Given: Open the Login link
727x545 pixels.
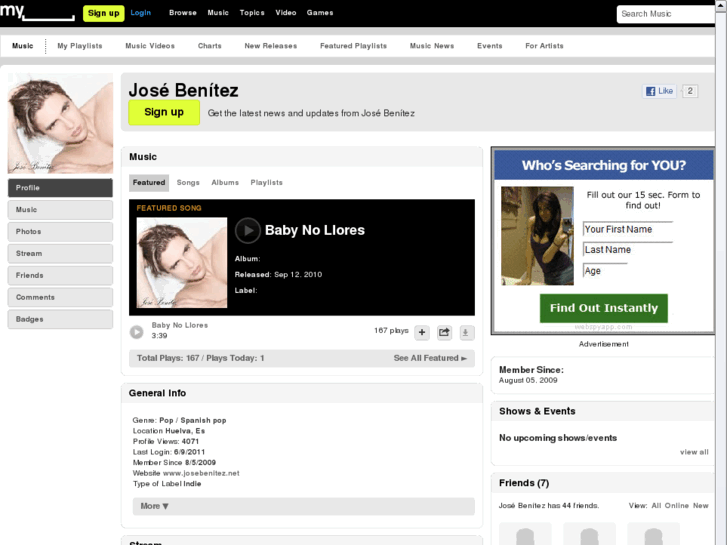Looking at the screenshot, I should 140,13.
